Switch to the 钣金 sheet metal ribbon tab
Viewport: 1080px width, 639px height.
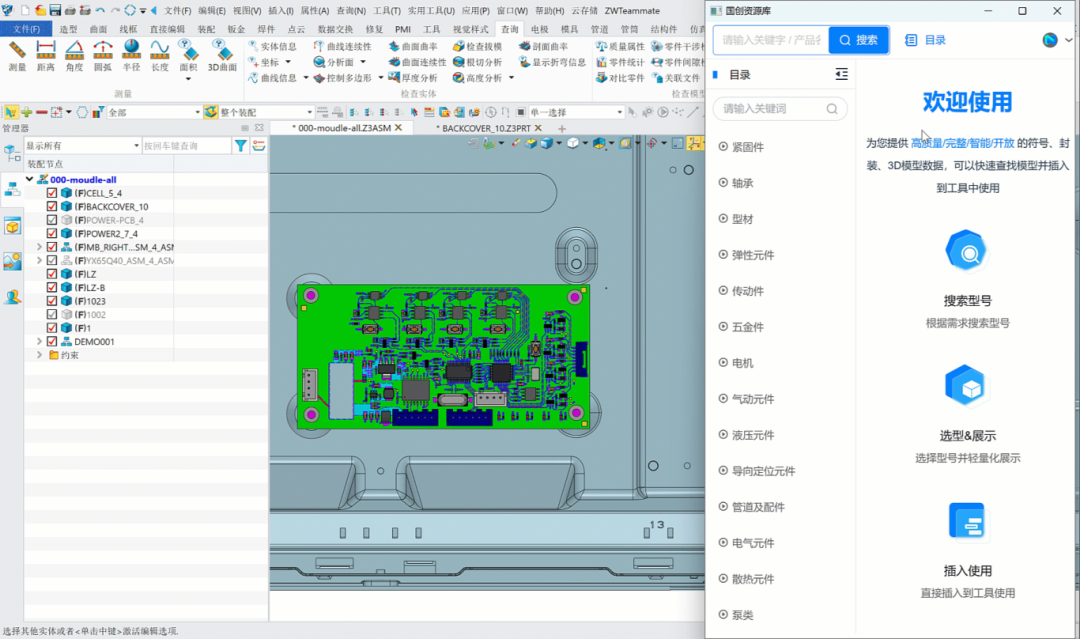tap(236, 29)
